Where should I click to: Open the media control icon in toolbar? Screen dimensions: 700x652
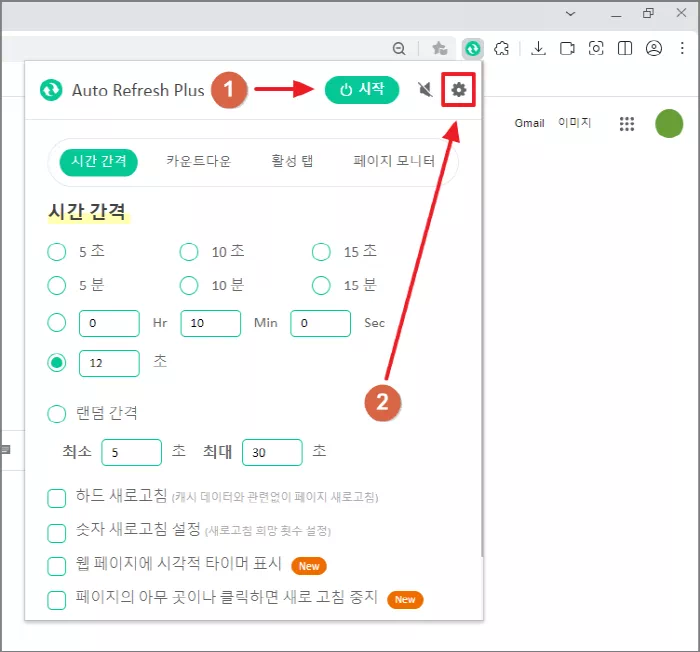click(567, 48)
